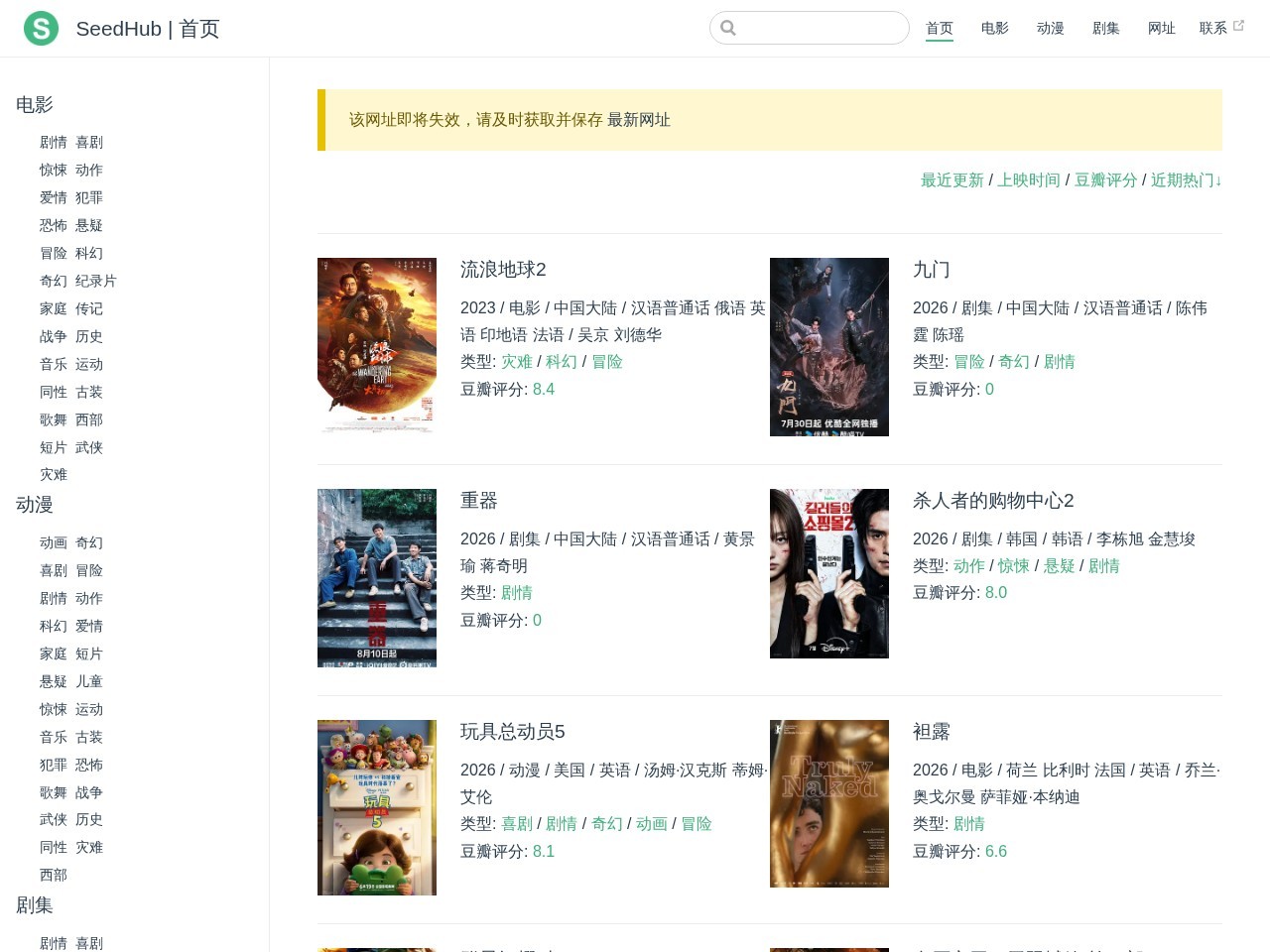Open the 动漫 nav menu item
The width and height of the screenshot is (1270, 952).
[1051, 28]
